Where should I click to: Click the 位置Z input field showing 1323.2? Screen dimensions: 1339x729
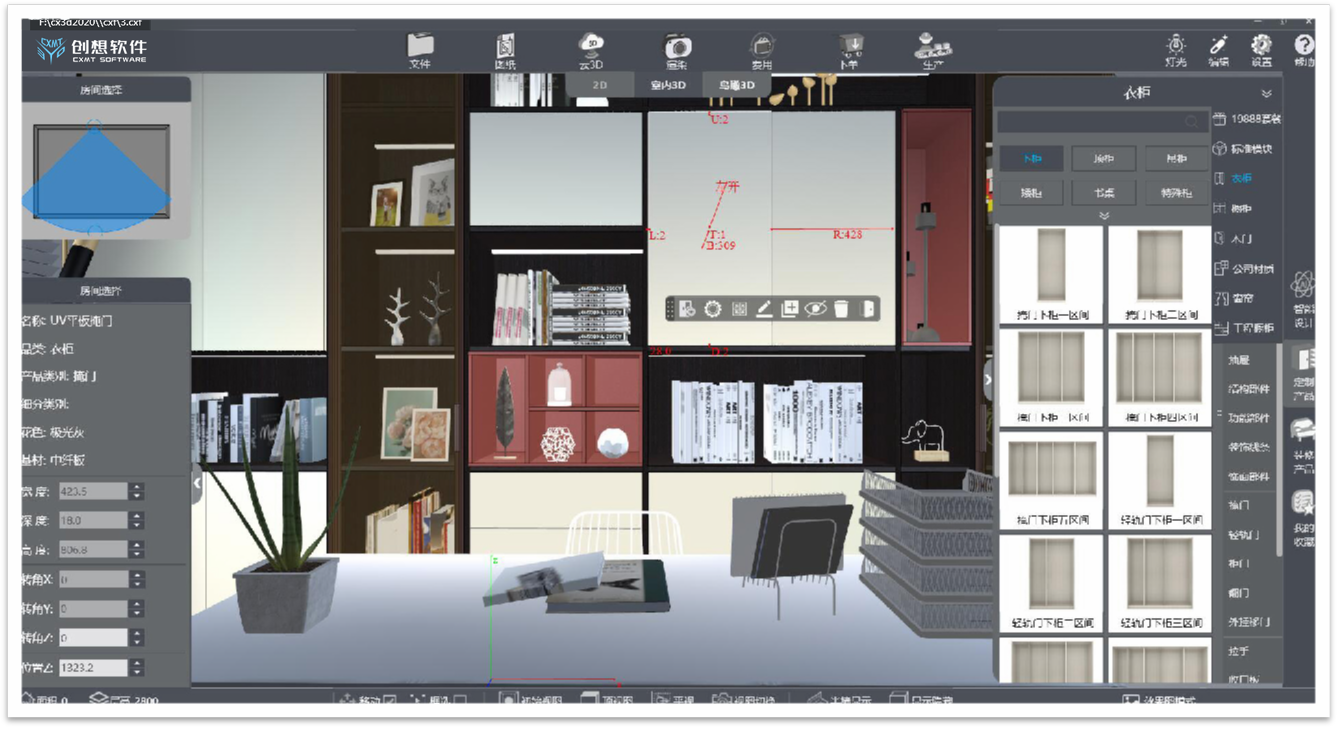point(92,667)
